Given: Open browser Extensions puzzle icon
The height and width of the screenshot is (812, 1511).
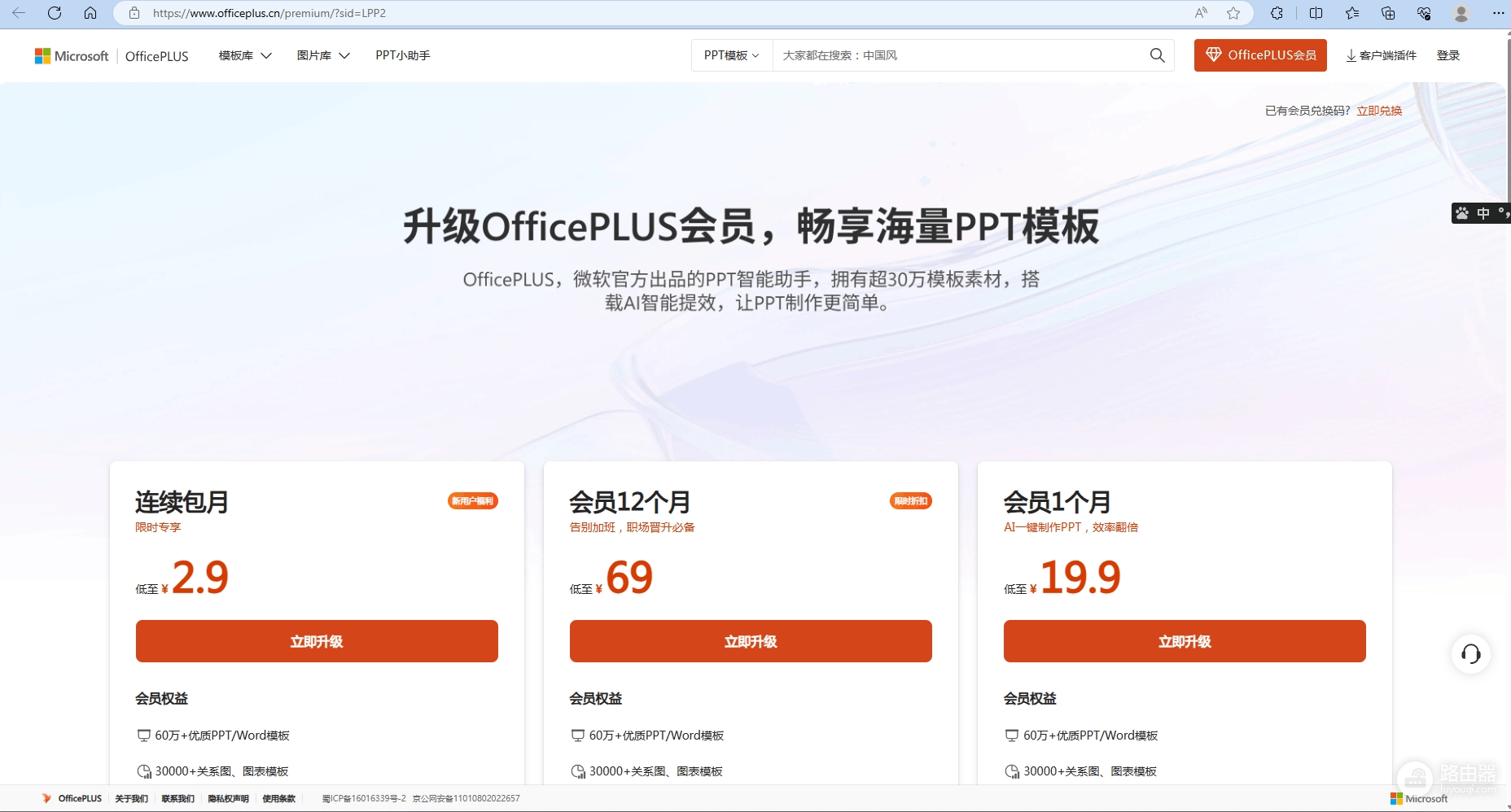Looking at the screenshot, I should pyautogui.click(x=1277, y=13).
